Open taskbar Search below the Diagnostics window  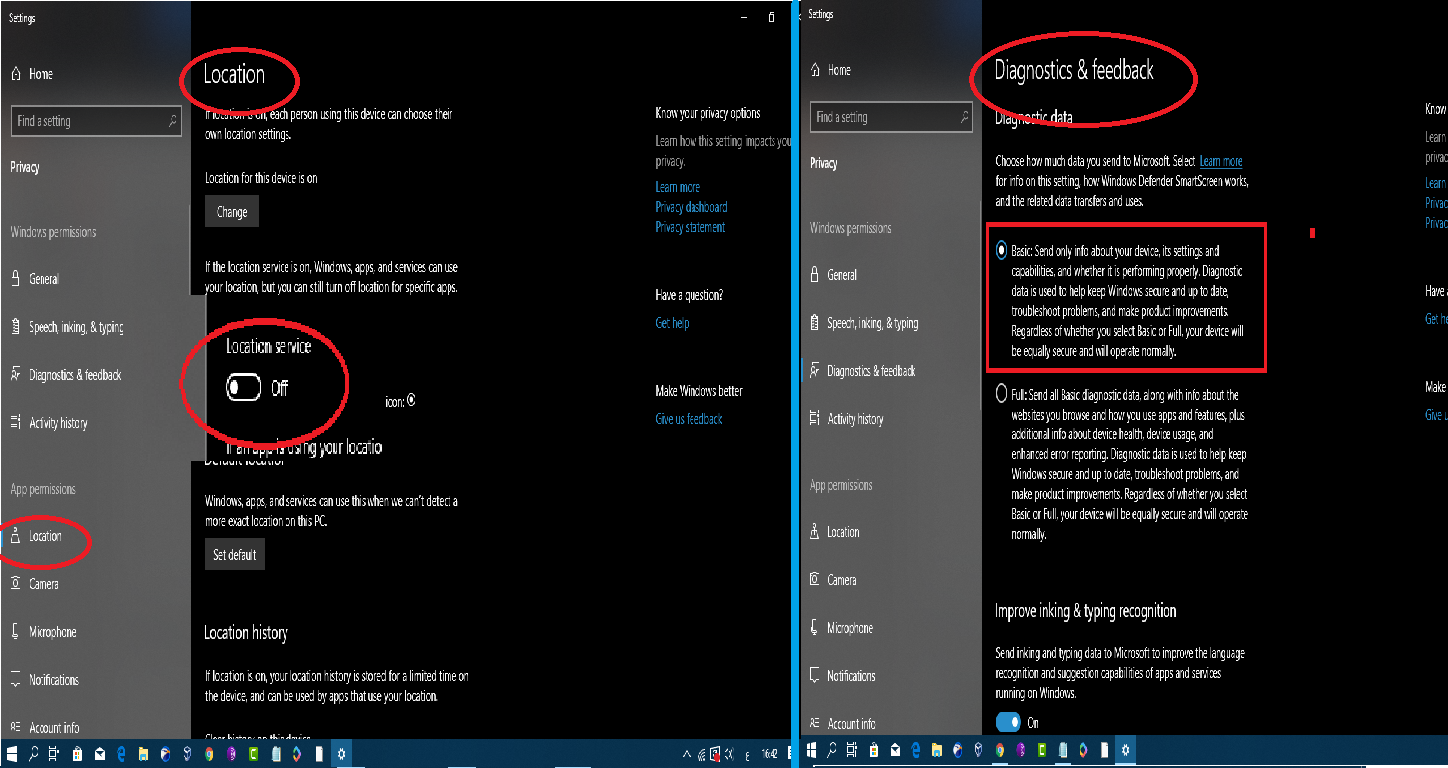point(832,750)
